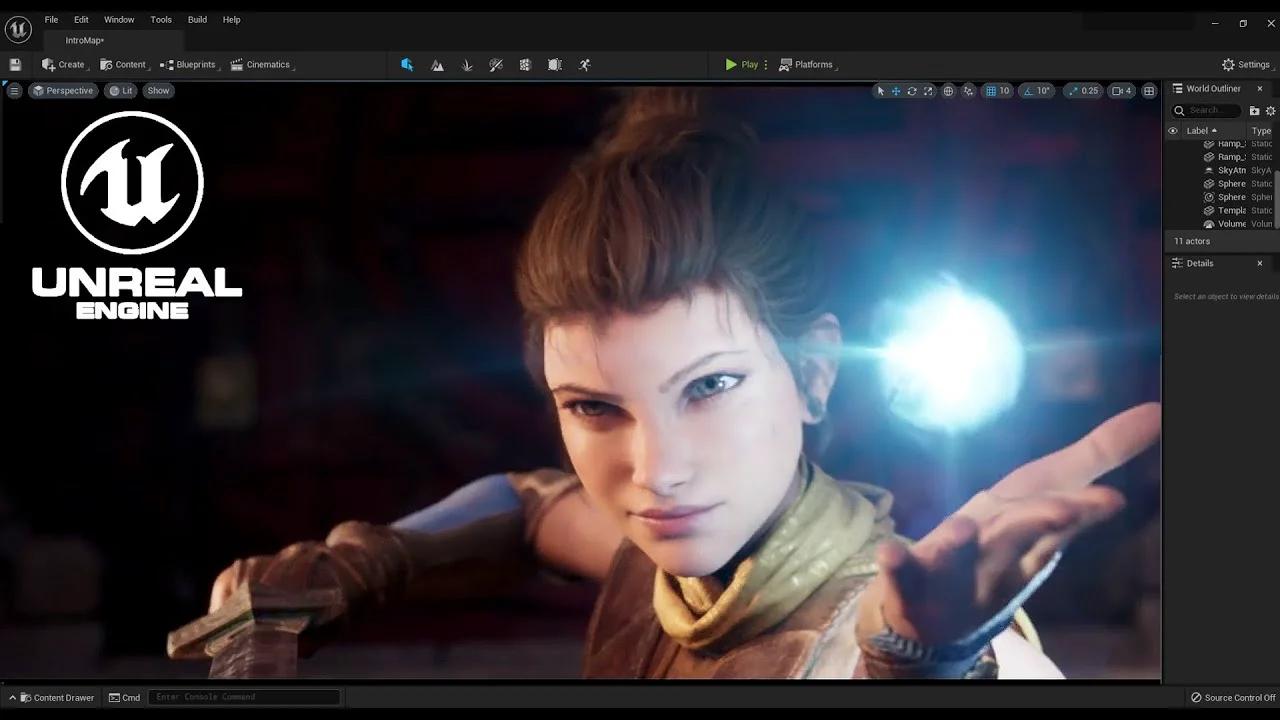The height and width of the screenshot is (720, 1280).
Task: Toggle surface snapping in viewport toolbar
Action: coord(966,90)
